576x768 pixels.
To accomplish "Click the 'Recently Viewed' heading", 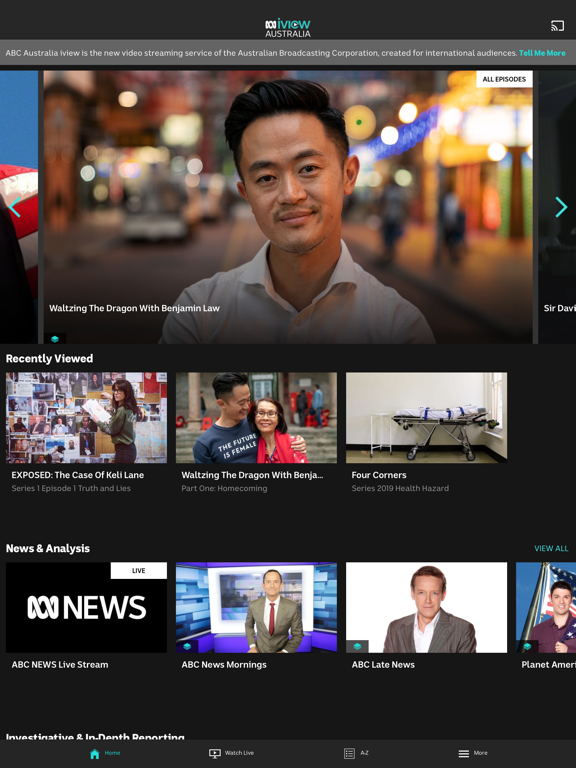I will click(x=49, y=359).
